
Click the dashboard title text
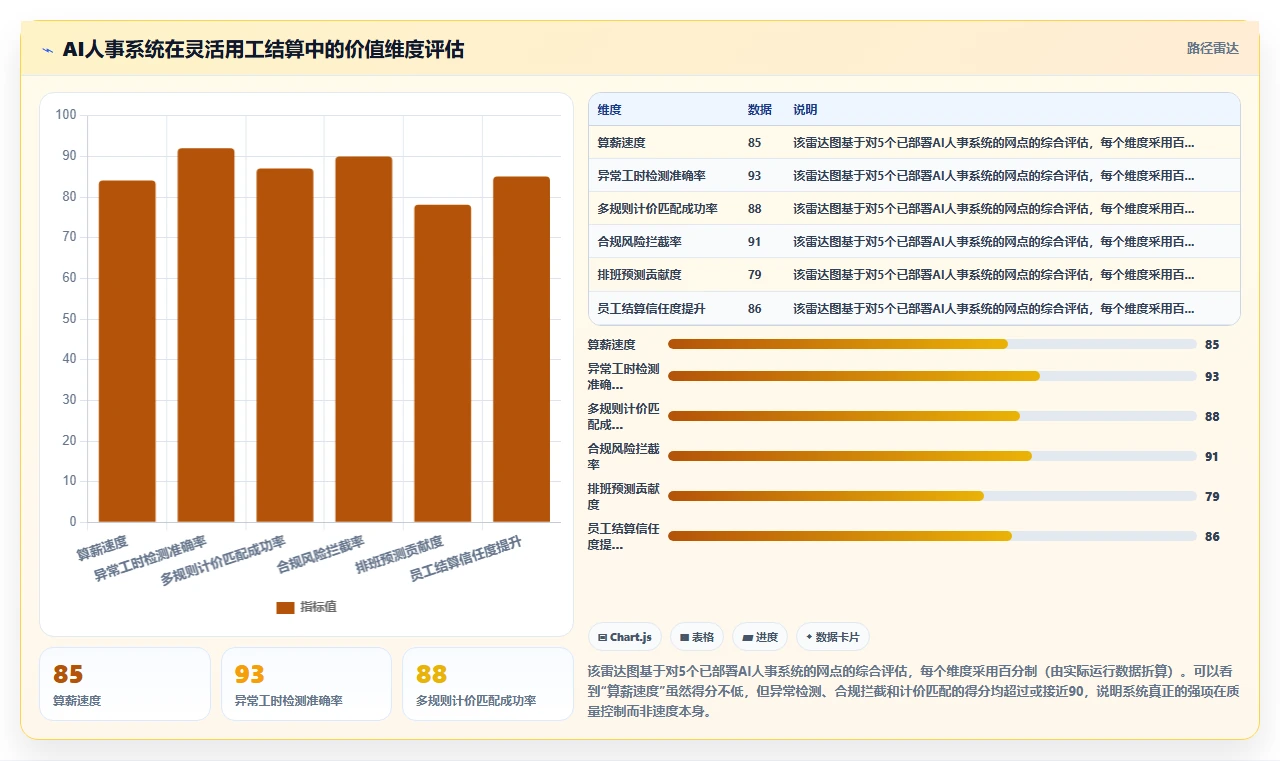tap(263, 49)
